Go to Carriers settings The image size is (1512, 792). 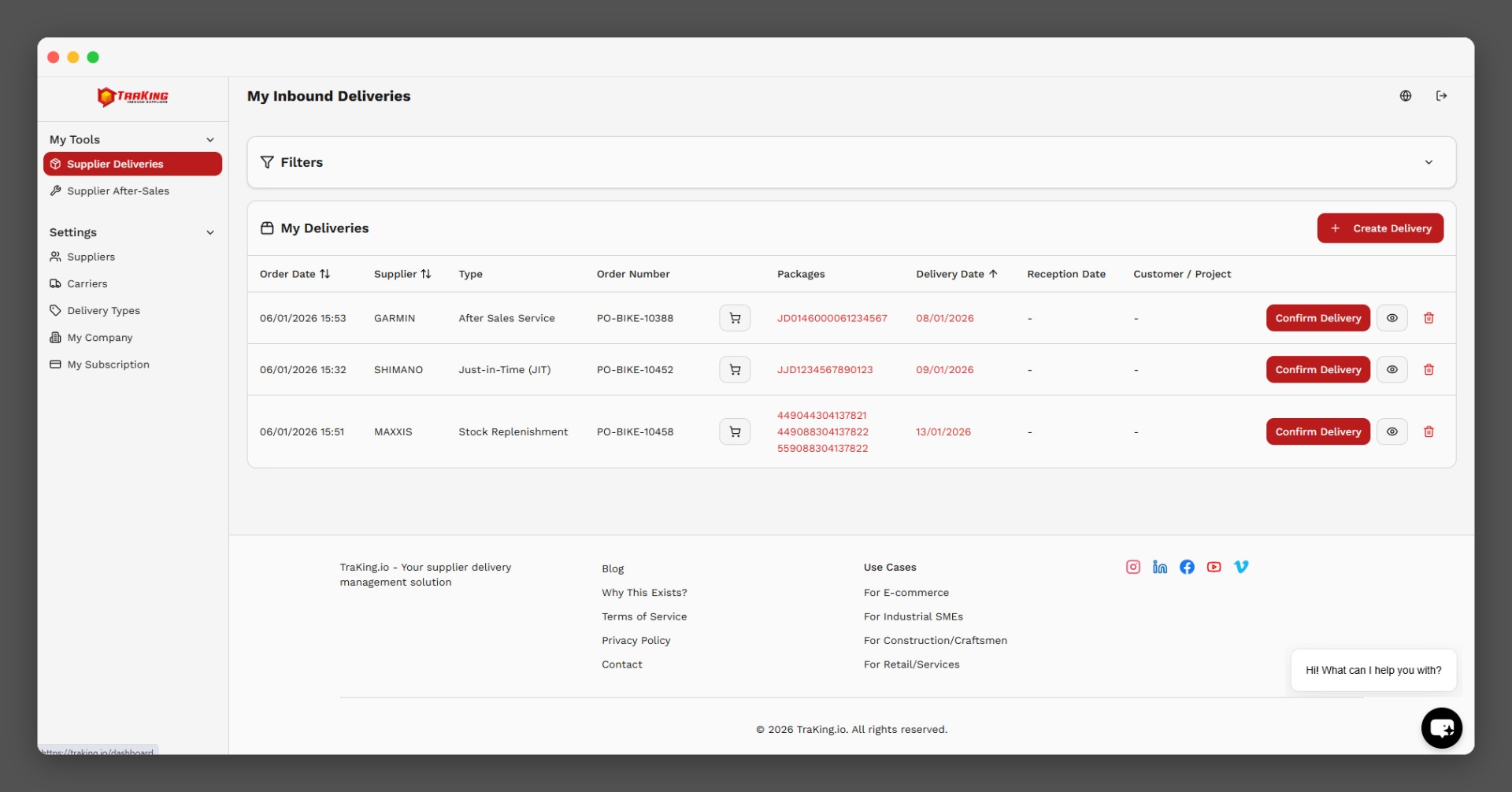pyautogui.click(x=132, y=283)
